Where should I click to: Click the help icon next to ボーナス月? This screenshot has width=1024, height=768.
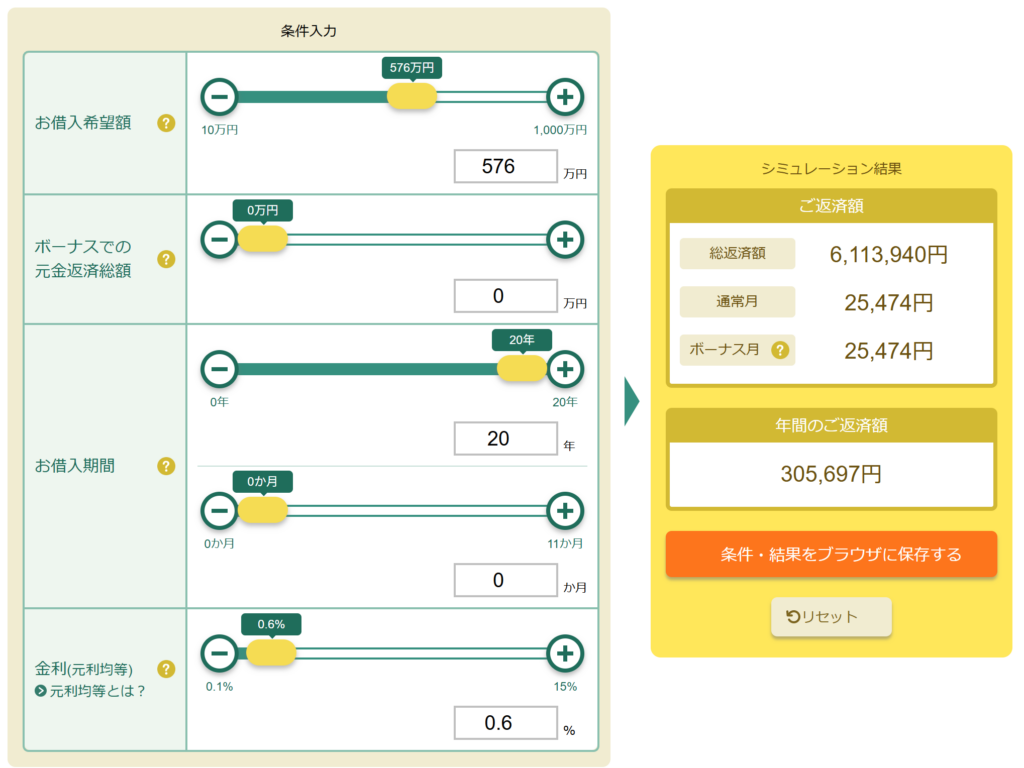[x=780, y=351]
